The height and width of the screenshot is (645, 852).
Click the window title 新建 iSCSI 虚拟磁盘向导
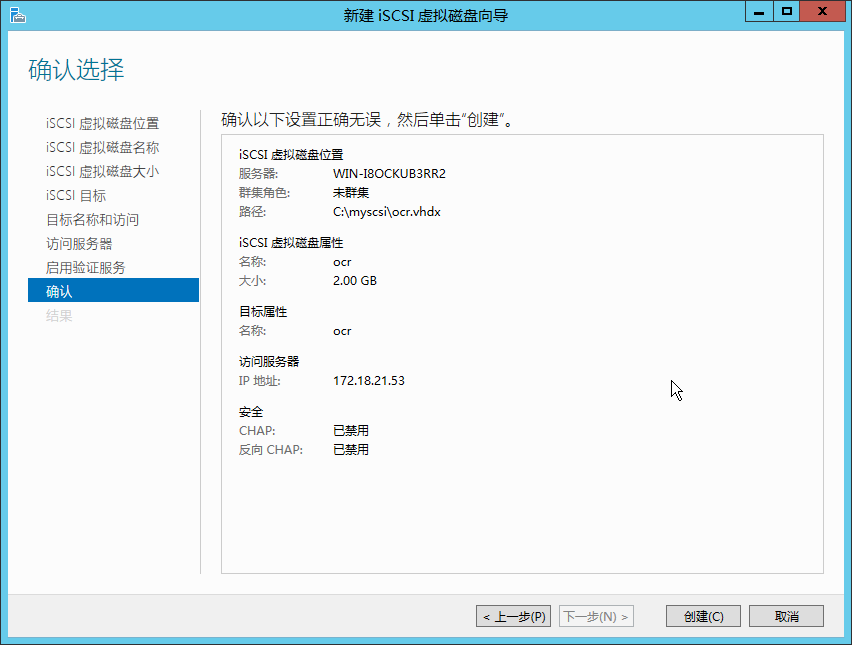coord(425,15)
